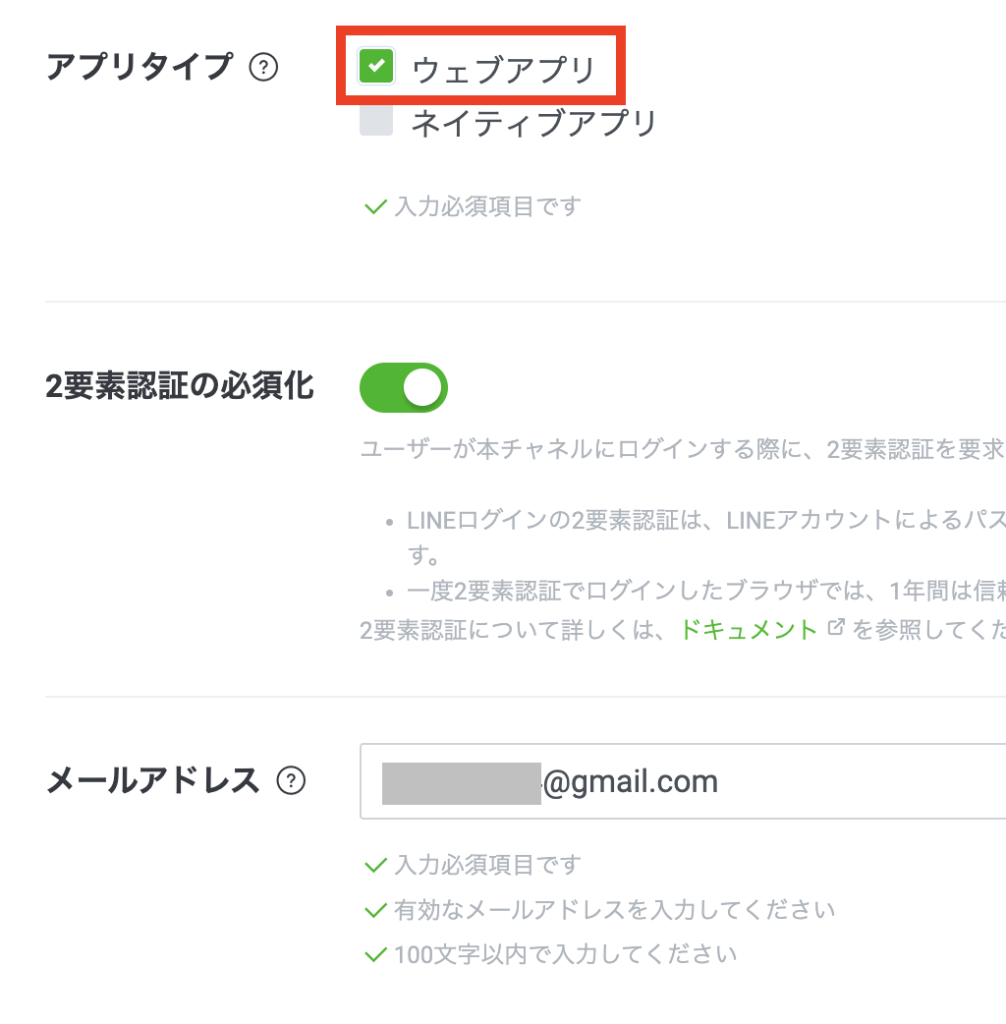
Task: Check the ネイティブアプリ checkbox
Action: point(377,121)
